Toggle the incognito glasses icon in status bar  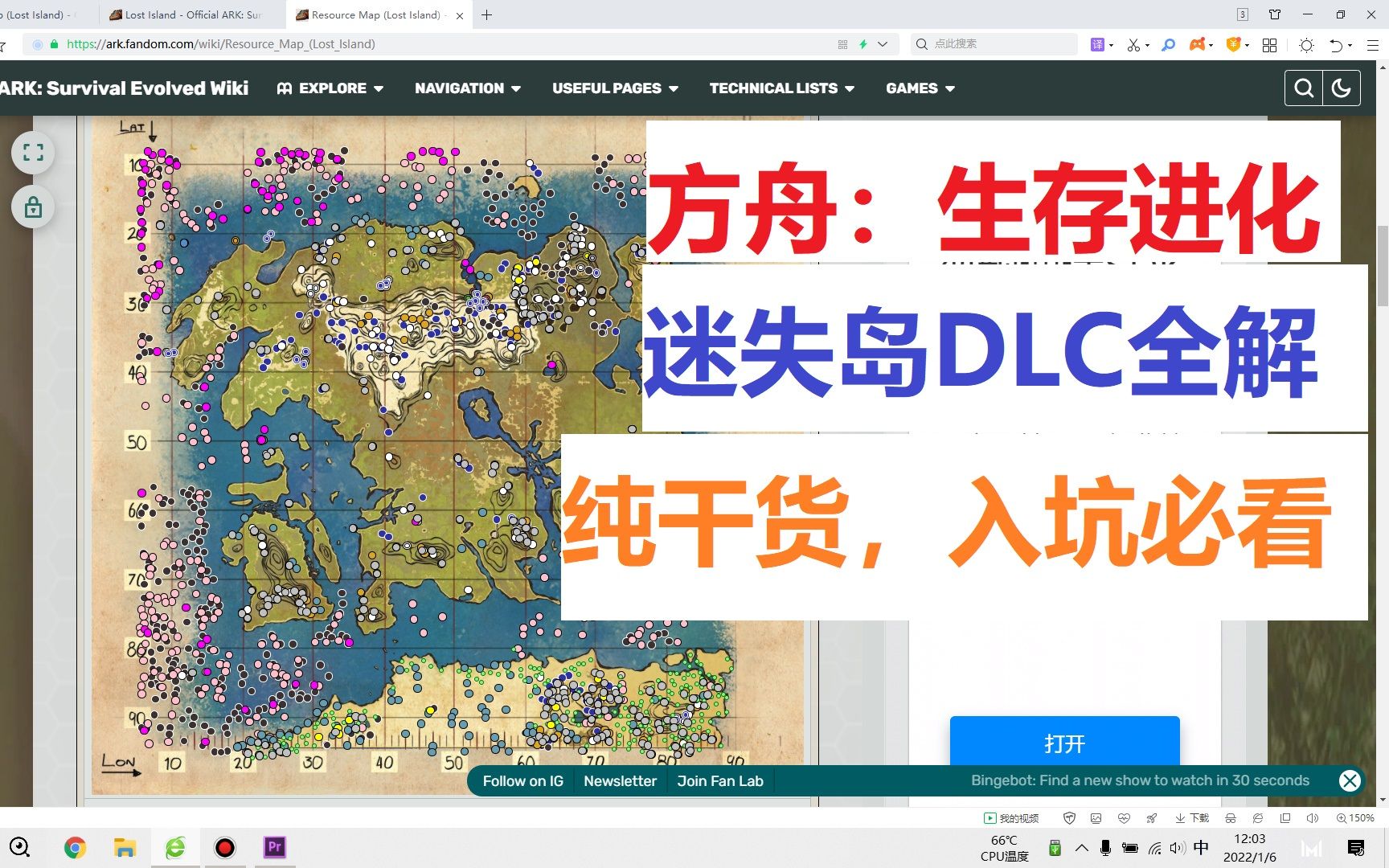pos(1231,818)
